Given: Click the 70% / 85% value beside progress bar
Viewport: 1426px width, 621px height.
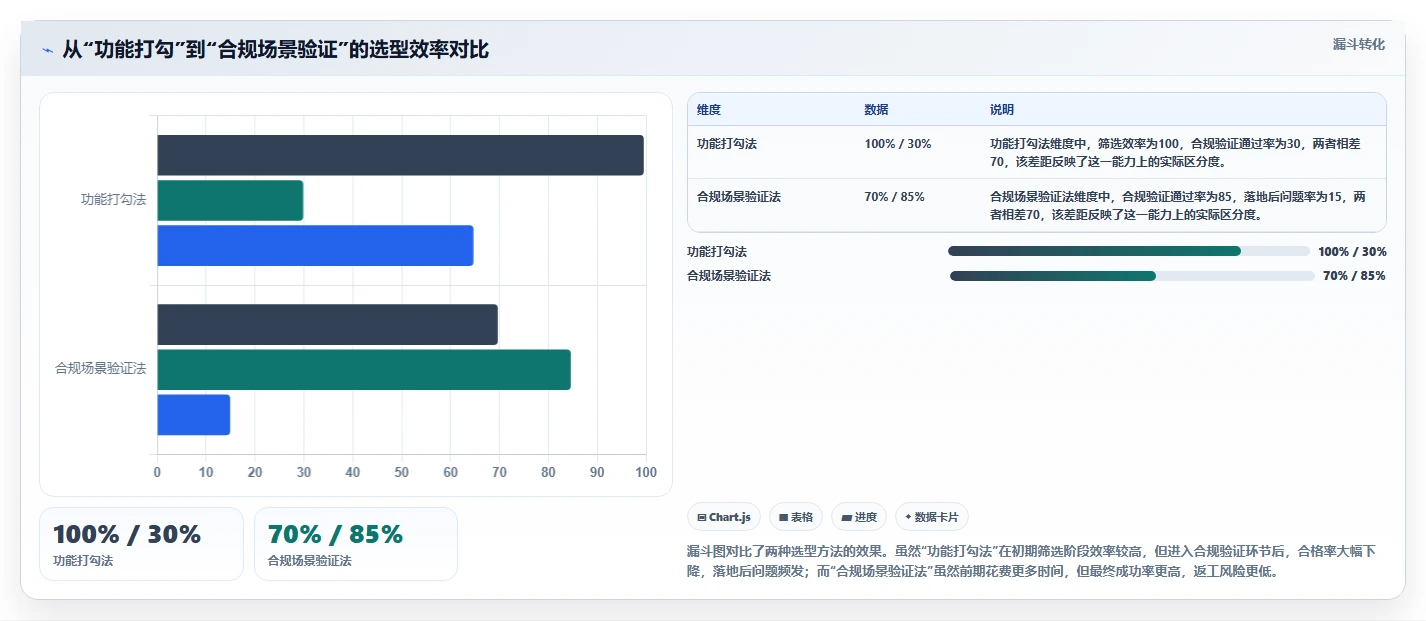Looking at the screenshot, I should pos(1354,276).
